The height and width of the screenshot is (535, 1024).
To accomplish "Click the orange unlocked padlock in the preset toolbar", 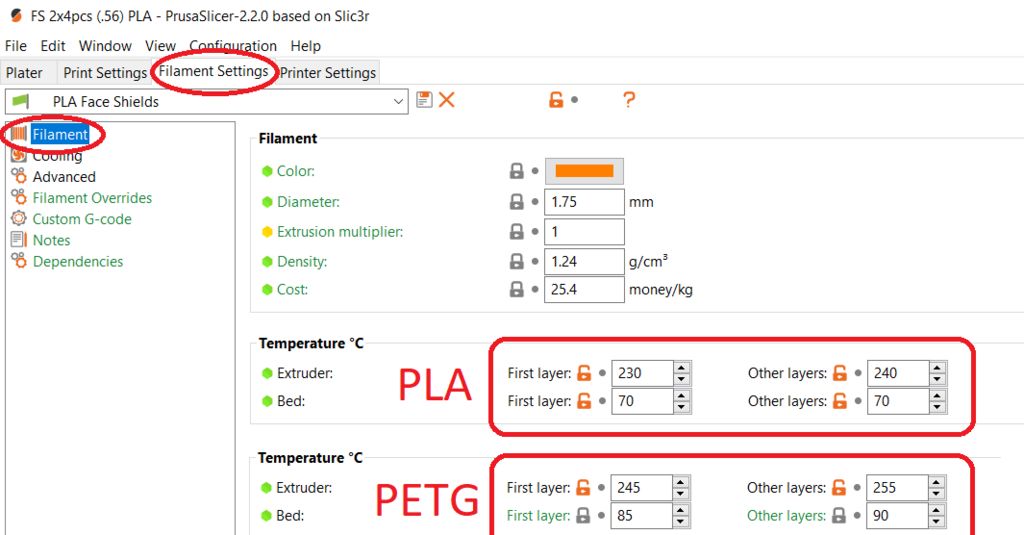I will point(556,99).
